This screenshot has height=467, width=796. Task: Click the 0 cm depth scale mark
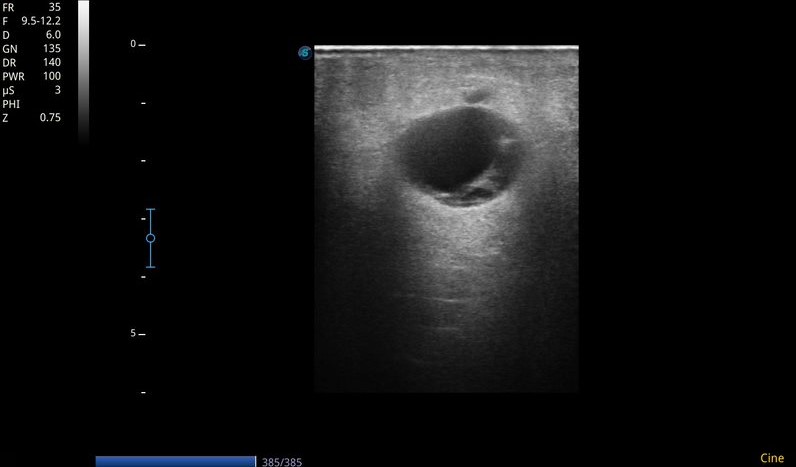pyautogui.click(x=138, y=45)
